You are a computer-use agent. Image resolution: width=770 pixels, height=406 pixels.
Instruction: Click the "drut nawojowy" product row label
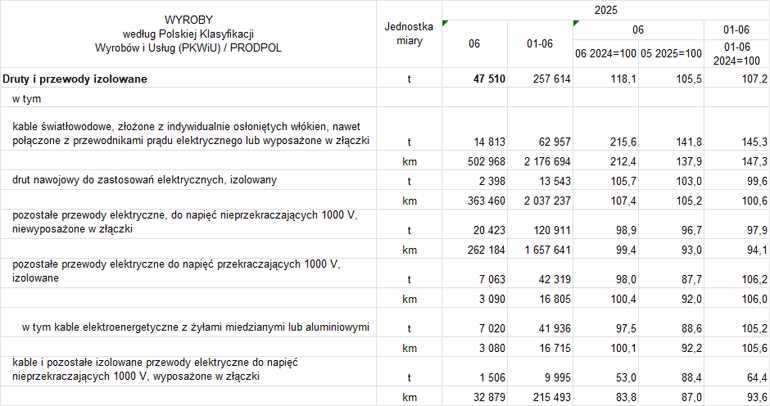(x=144, y=179)
